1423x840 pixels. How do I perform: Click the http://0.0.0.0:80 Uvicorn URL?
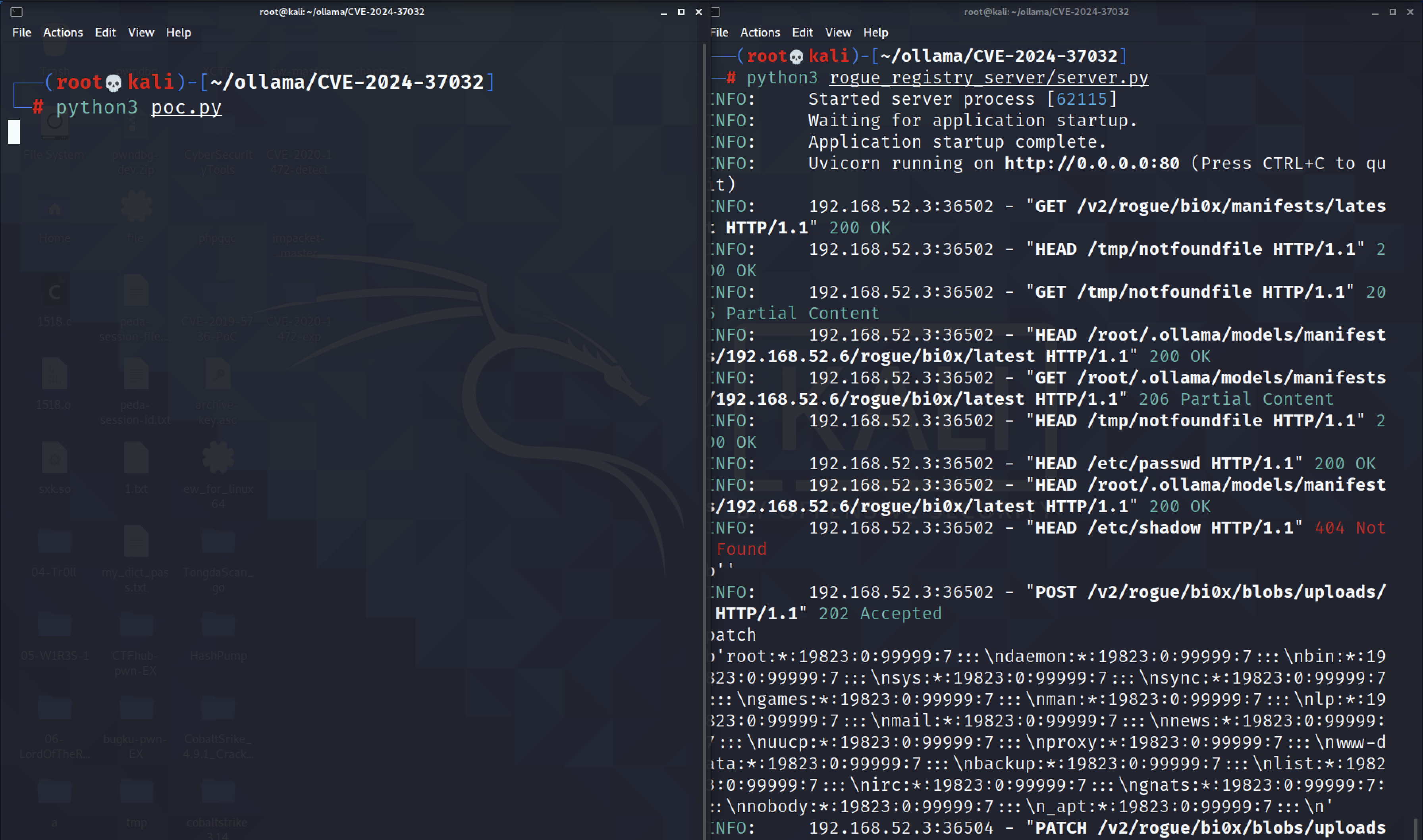click(1091, 164)
